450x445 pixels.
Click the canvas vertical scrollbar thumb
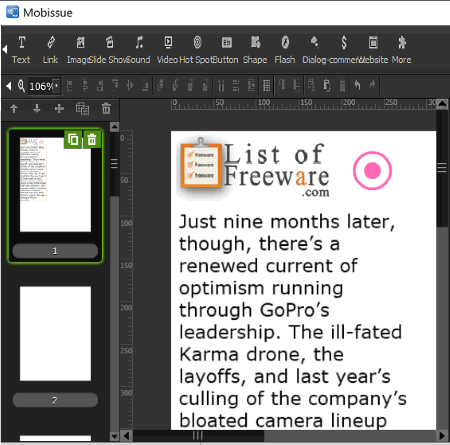pos(442,168)
